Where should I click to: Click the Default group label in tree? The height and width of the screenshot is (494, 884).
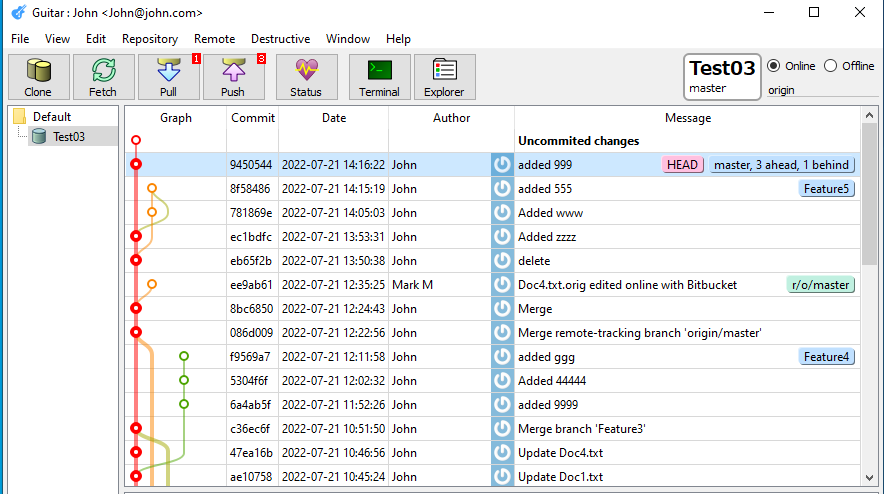point(52,117)
